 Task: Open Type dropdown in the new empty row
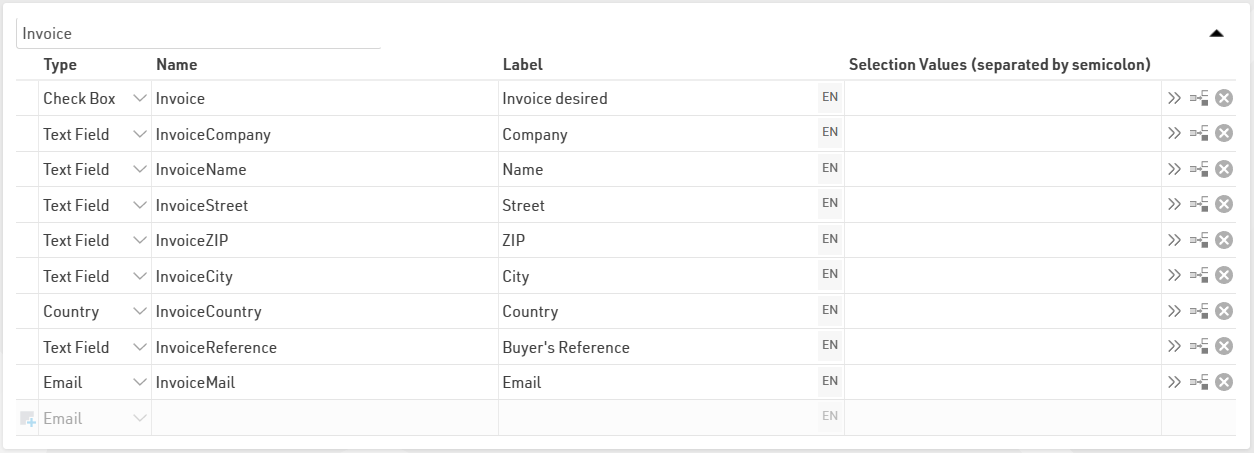pos(139,418)
